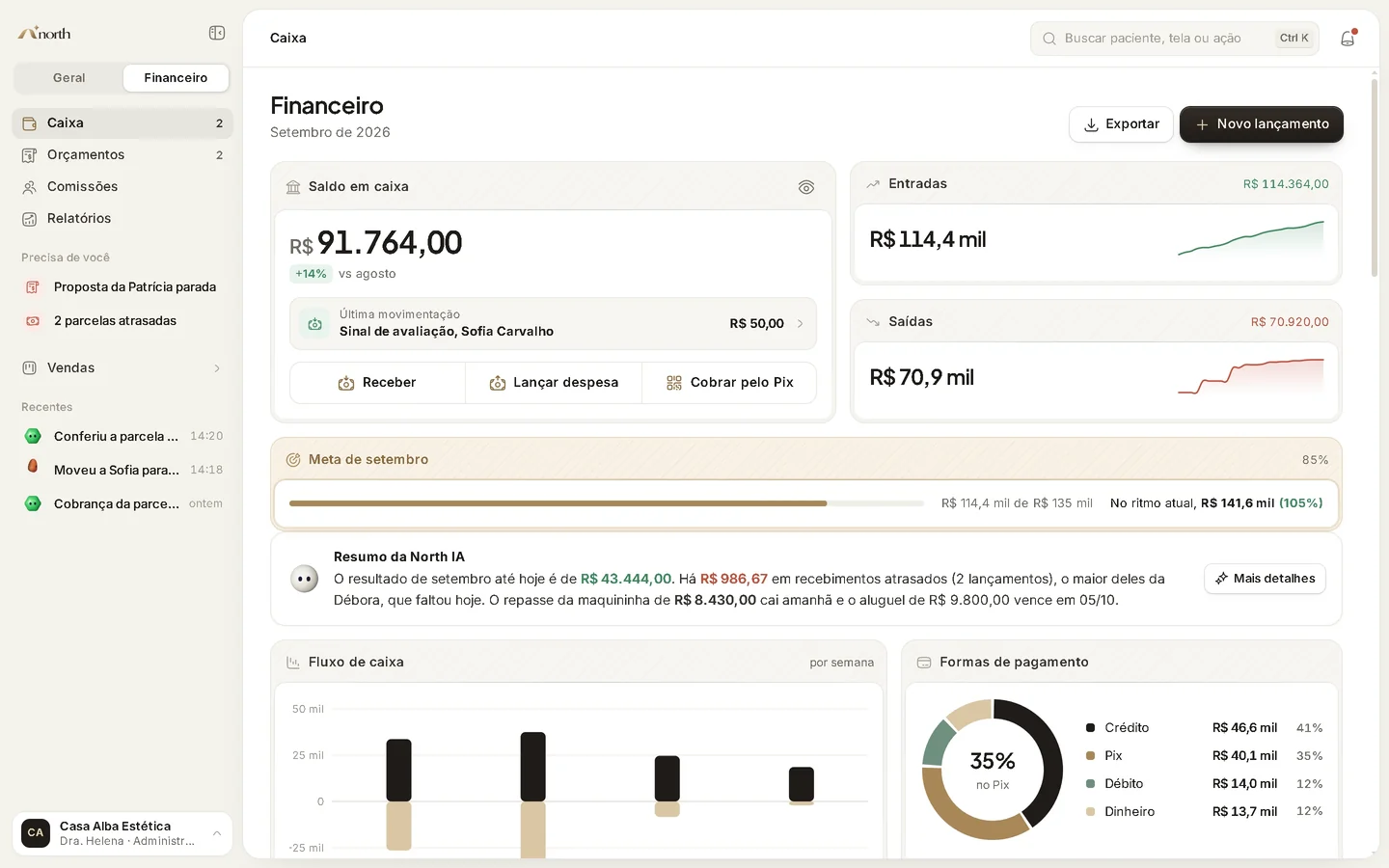Collapse the sidebar with the panel icon

tap(217, 33)
